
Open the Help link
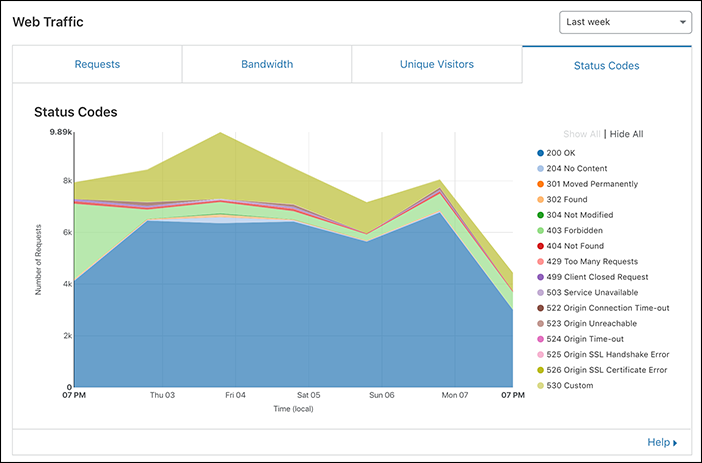click(662, 442)
